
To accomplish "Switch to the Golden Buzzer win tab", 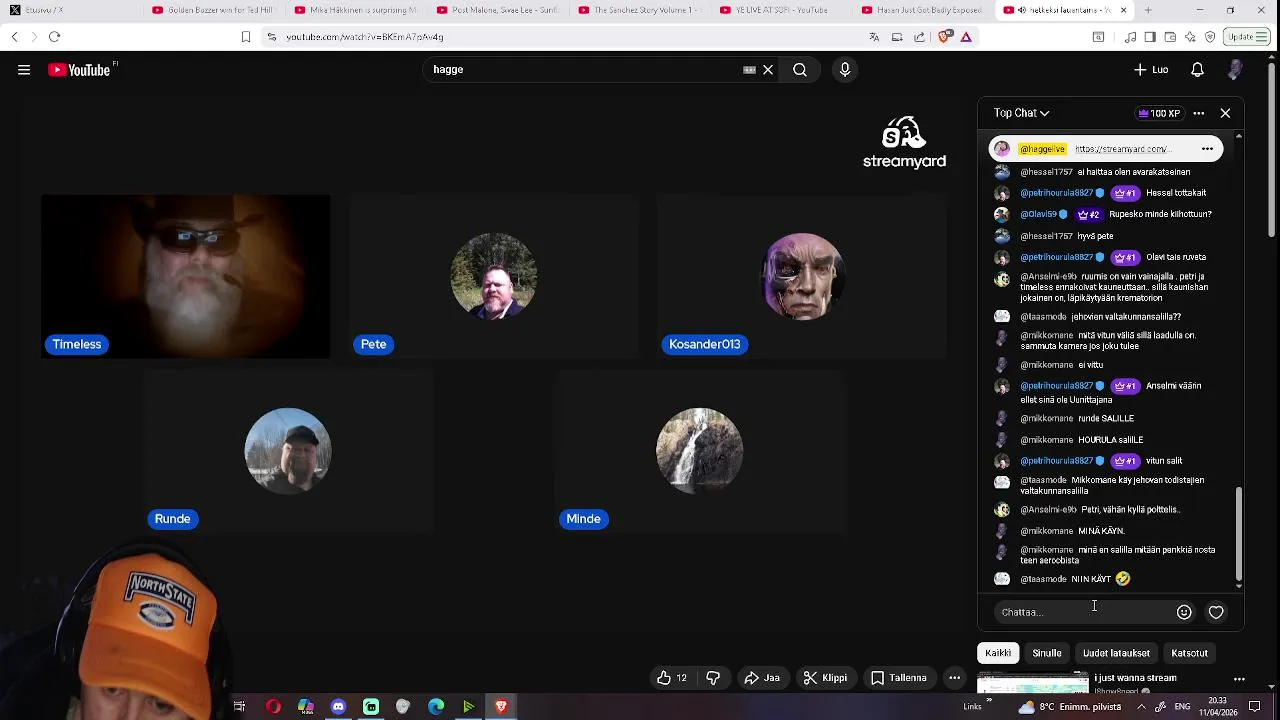I will [211, 10].
